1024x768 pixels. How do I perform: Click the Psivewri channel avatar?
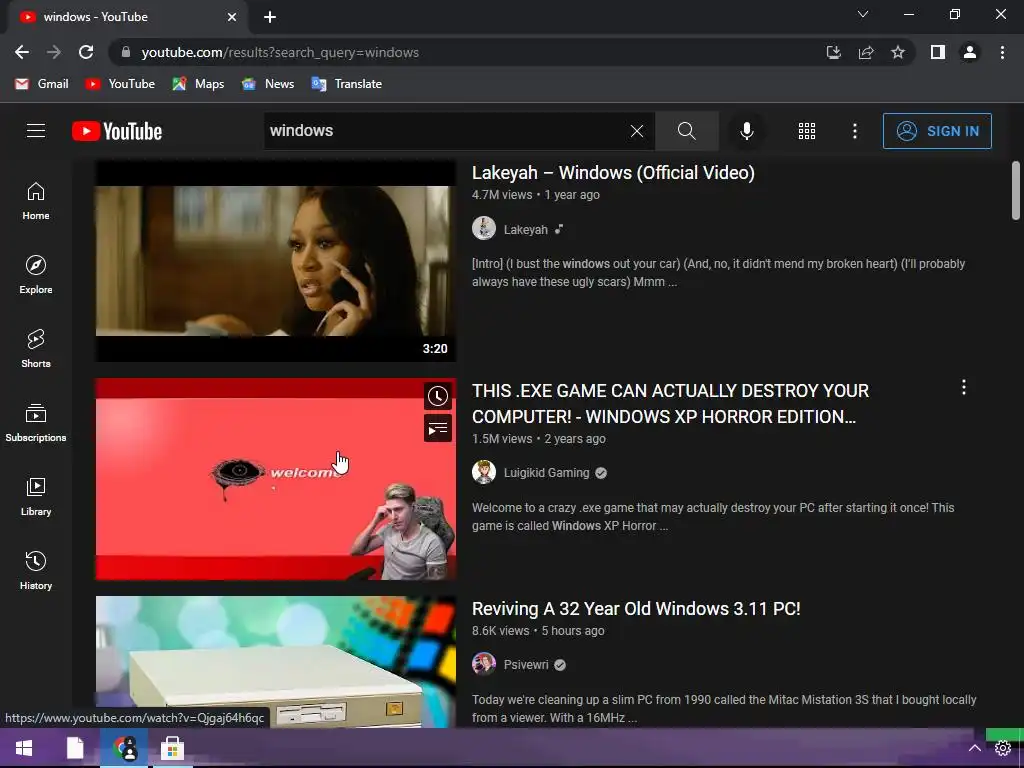(x=484, y=664)
